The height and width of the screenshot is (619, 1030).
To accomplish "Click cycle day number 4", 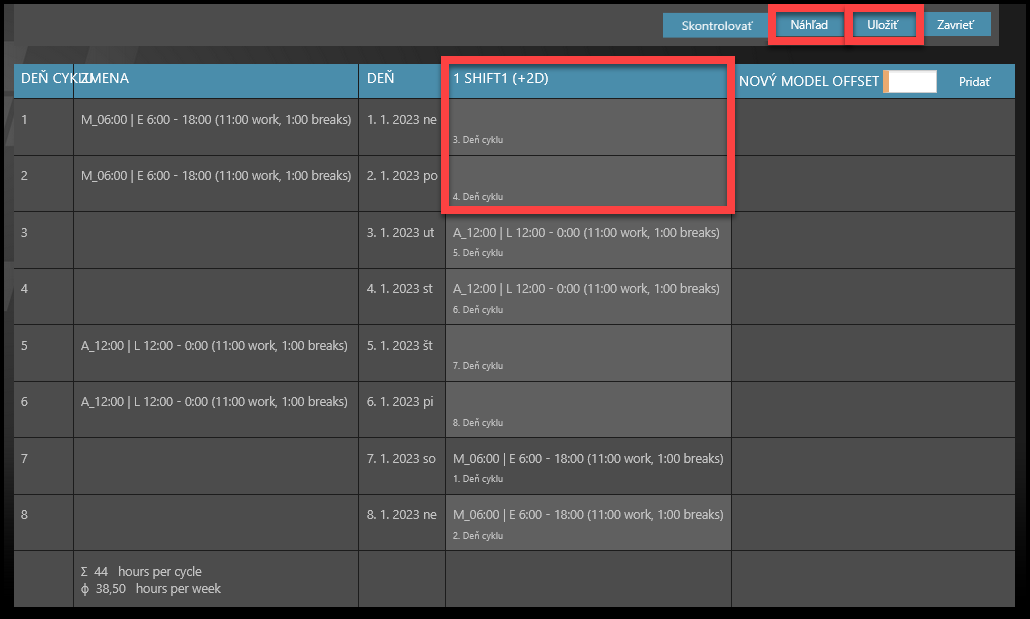I will pyautogui.click(x=24, y=288).
